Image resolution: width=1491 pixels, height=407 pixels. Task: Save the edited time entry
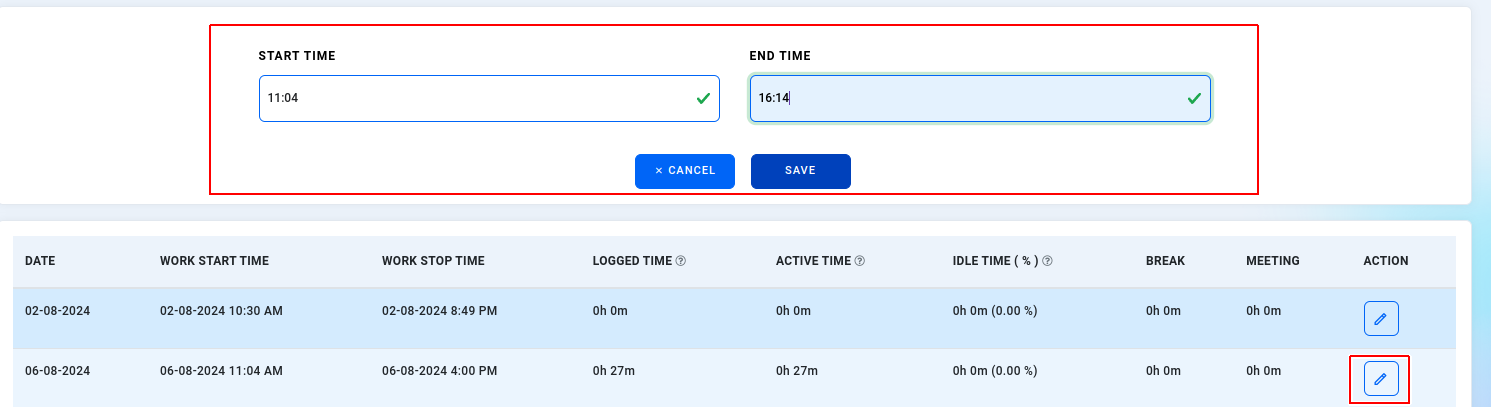(x=801, y=171)
